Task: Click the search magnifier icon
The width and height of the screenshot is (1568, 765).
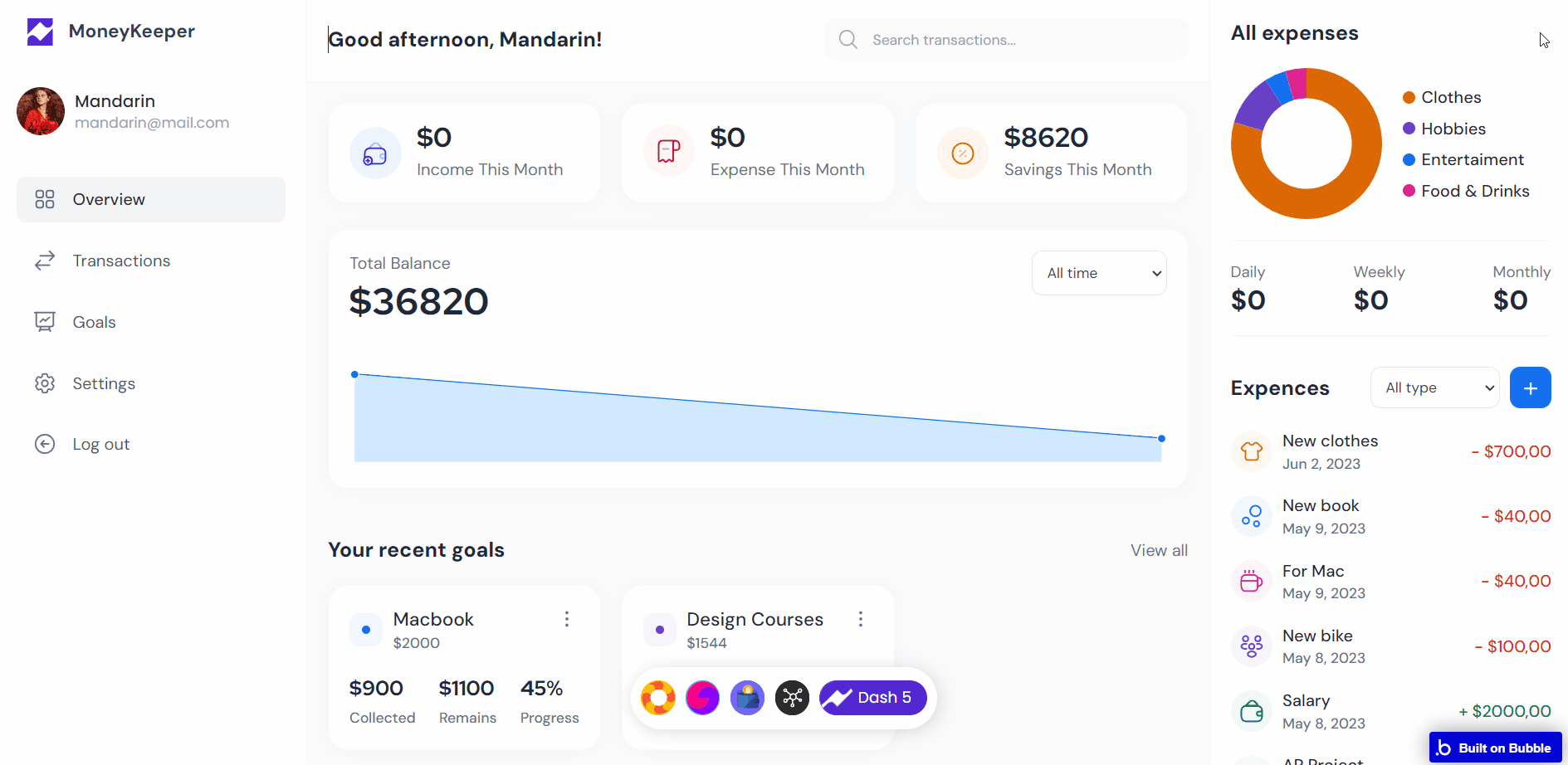Action: pos(848,40)
